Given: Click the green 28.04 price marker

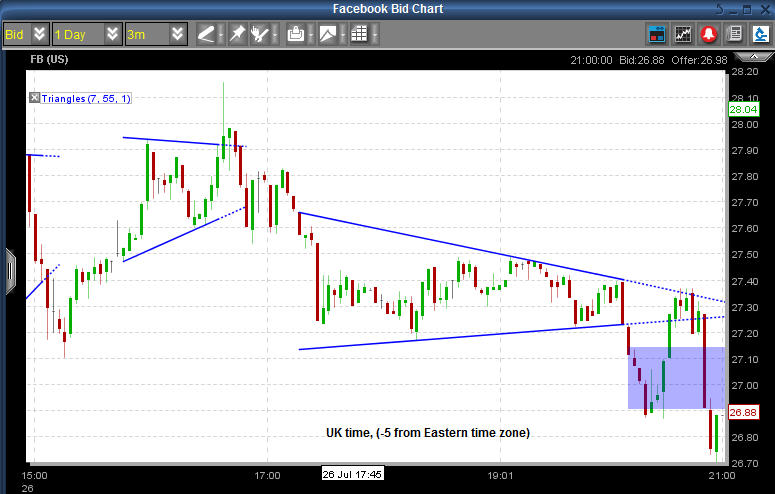Looking at the screenshot, I should [x=743, y=109].
